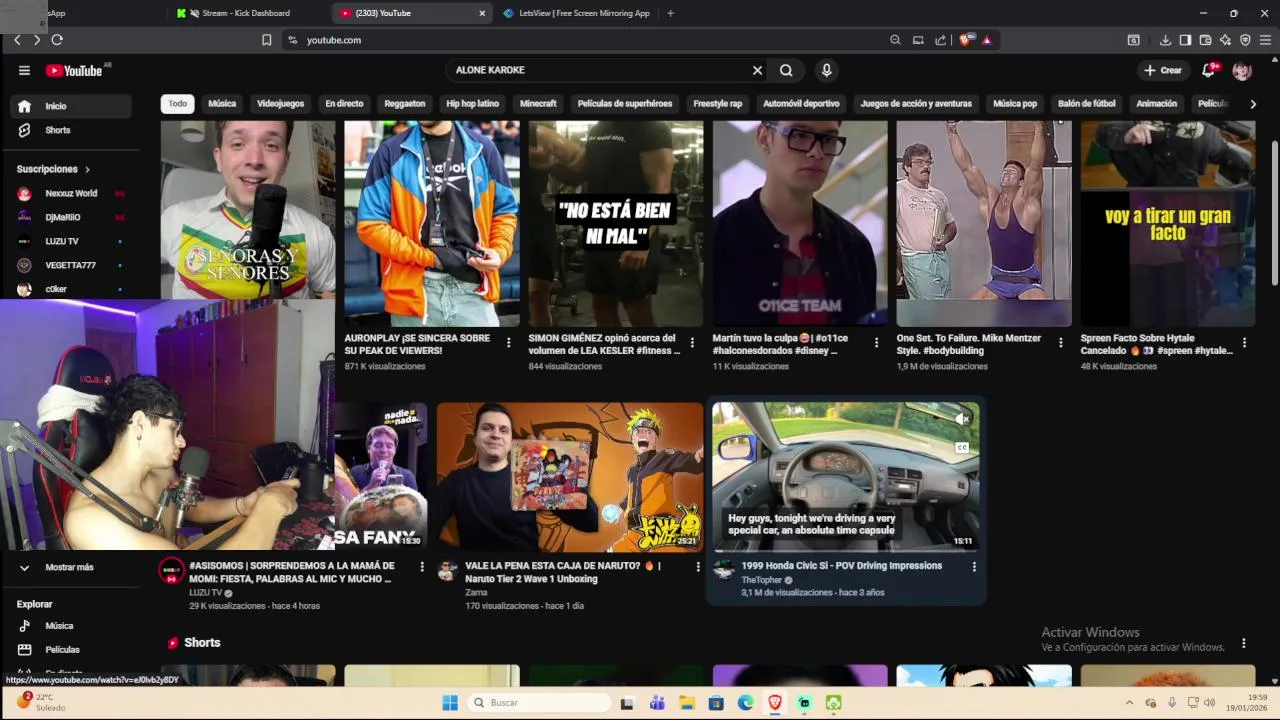Screen dimensions: 1280x720
Task: Open options for the Spreen Facto short
Action: click(x=1244, y=343)
